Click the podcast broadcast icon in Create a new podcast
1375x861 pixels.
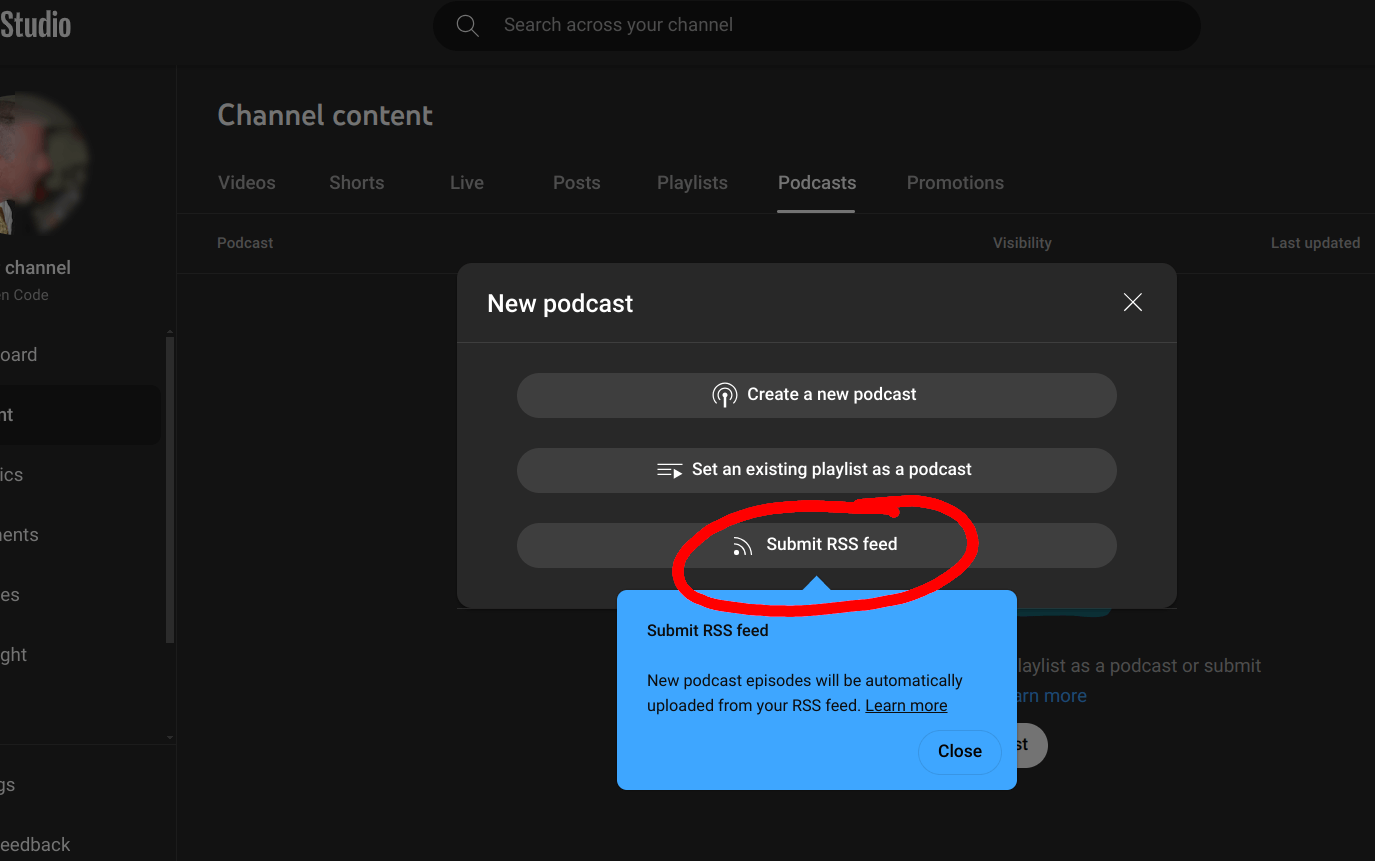pos(725,395)
